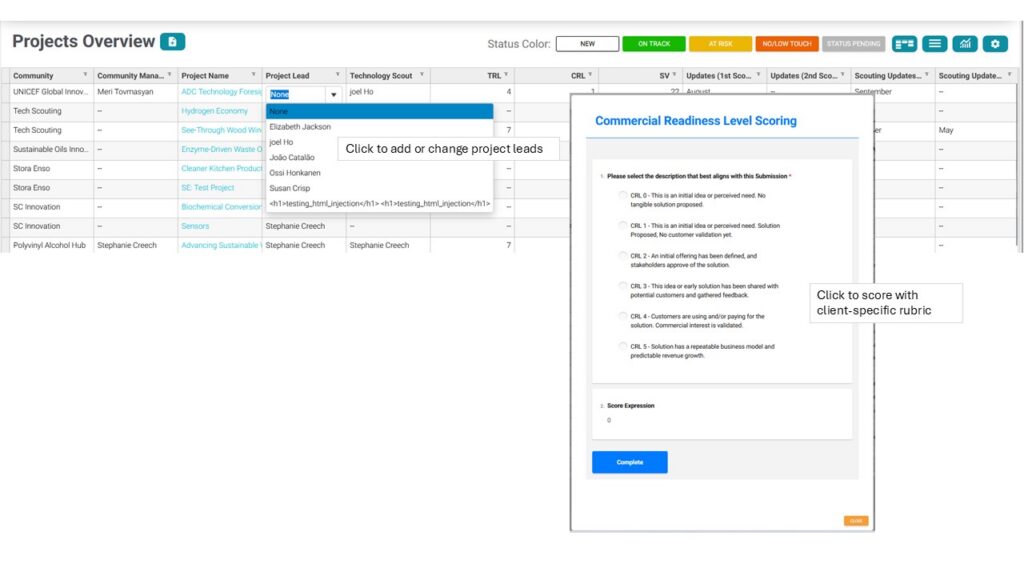The image size is (1024, 576).
Task: Click the Score Expression value 0
Action: [x=609, y=421]
